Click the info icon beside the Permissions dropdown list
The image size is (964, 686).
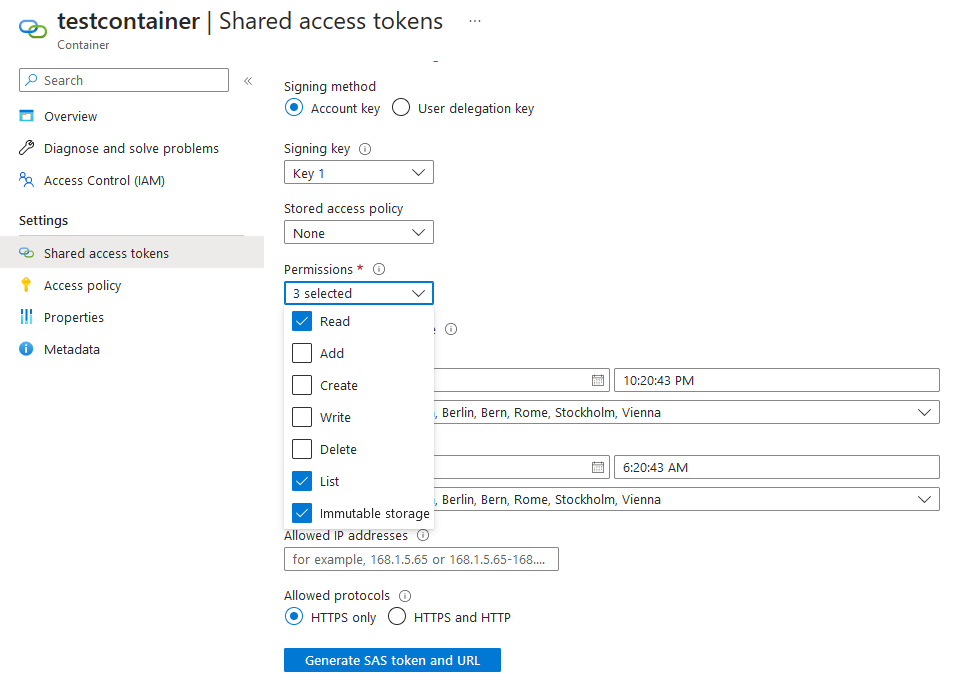click(x=451, y=329)
